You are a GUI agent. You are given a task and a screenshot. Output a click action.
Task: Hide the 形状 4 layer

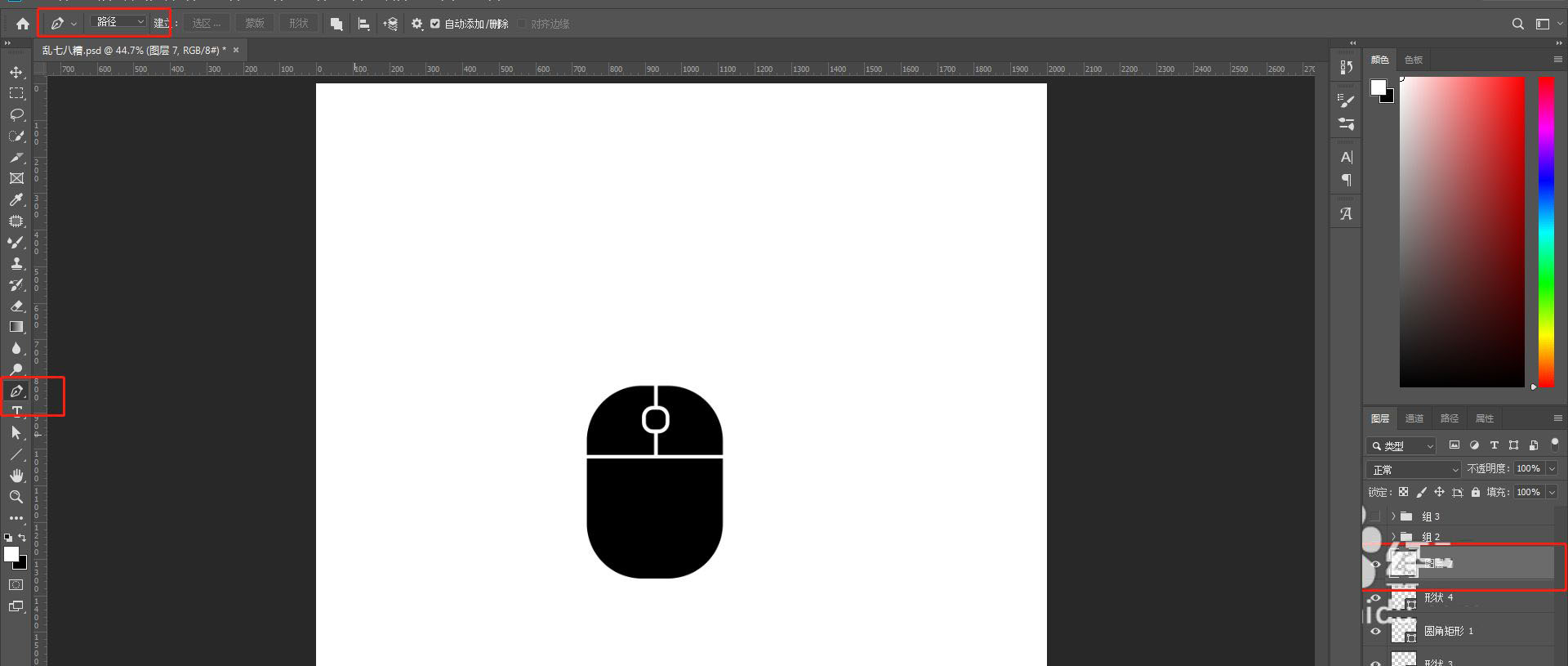(1375, 597)
